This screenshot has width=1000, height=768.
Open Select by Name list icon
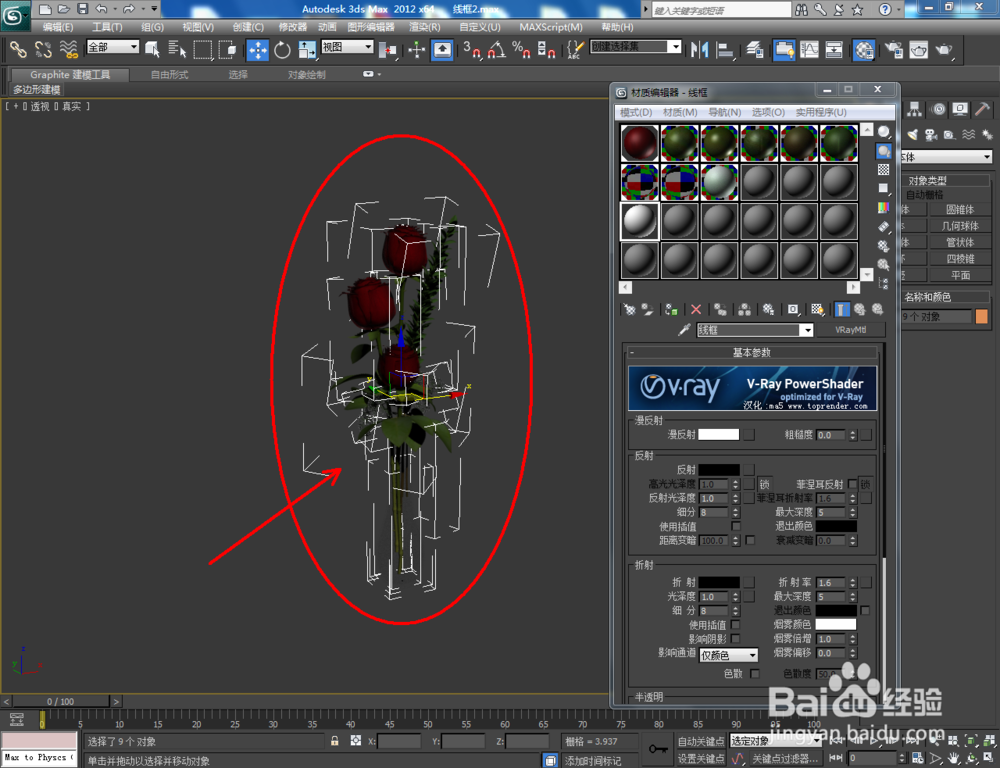(177, 49)
